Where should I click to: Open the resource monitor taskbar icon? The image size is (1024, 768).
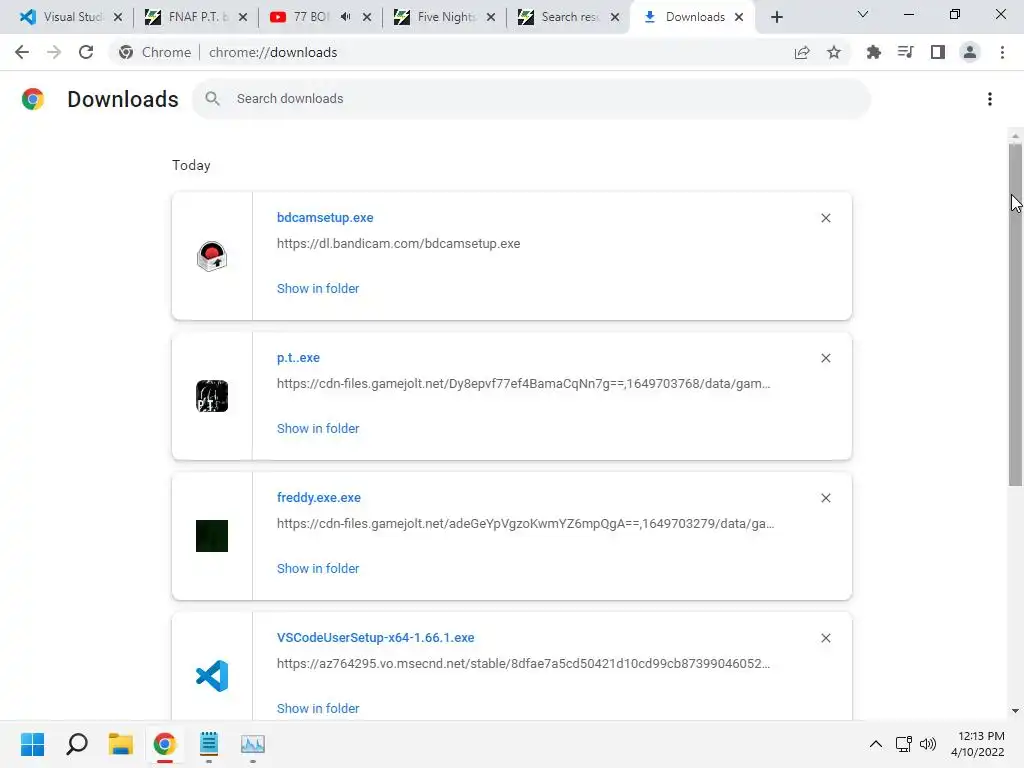coord(253,744)
